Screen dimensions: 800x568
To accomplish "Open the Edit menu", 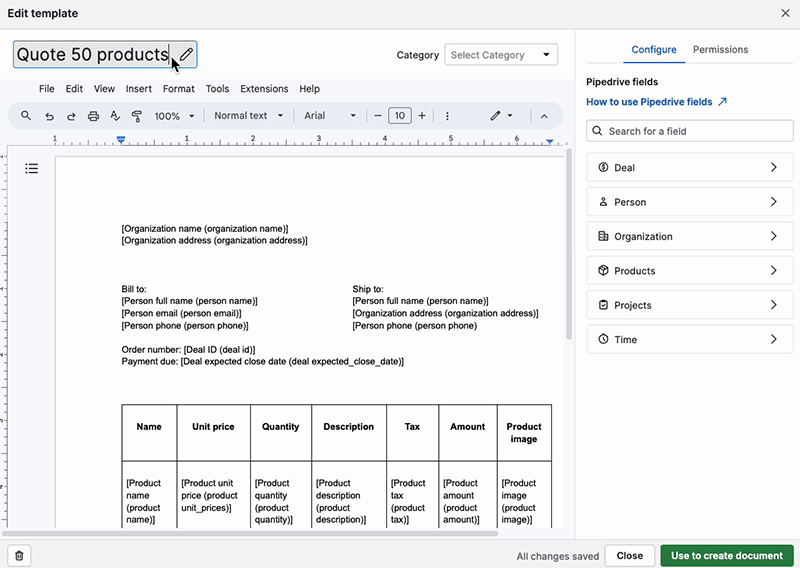I will pyautogui.click(x=74, y=89).
